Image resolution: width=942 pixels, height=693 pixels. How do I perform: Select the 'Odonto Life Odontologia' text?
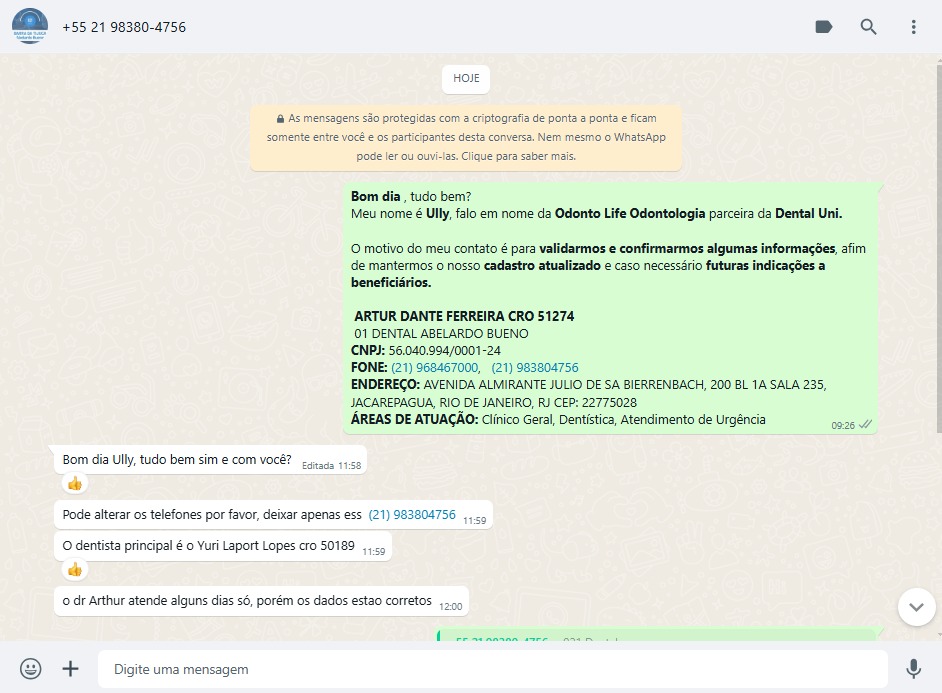[630, 214]
